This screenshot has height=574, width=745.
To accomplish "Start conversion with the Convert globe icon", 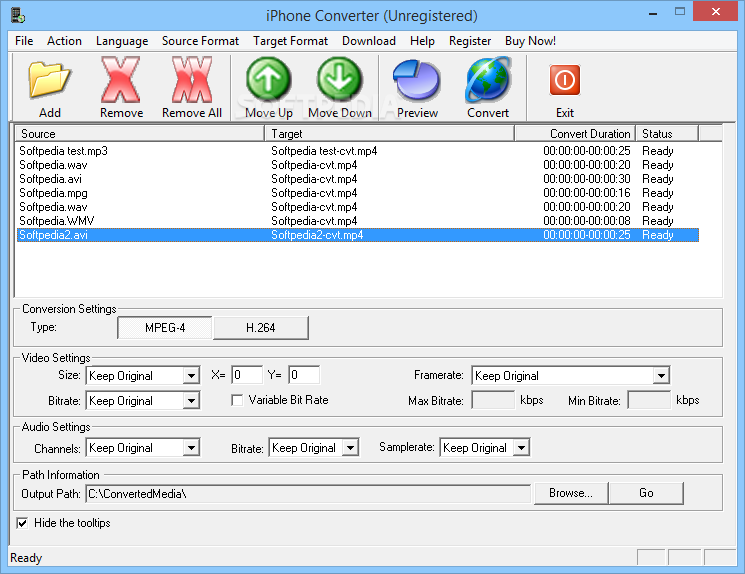I will tap(488, 80).
